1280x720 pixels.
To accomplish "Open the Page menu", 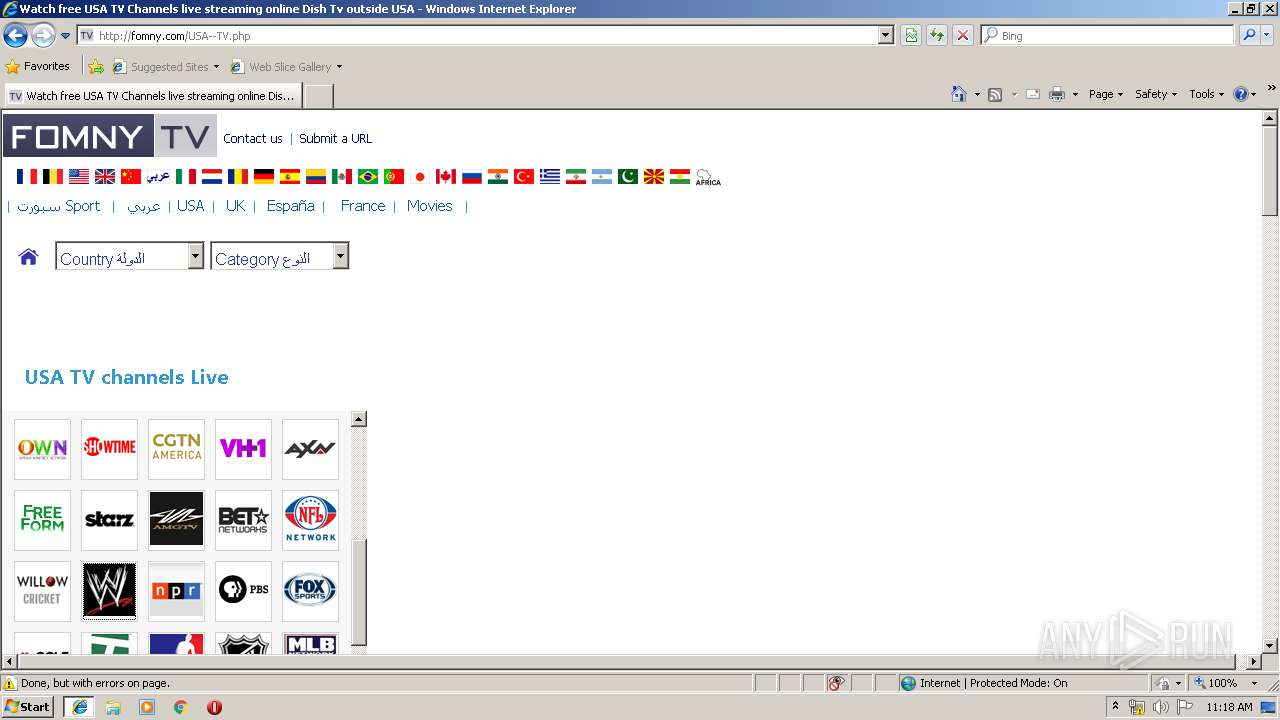I will pyautogui.click(x=1106, y=94).
